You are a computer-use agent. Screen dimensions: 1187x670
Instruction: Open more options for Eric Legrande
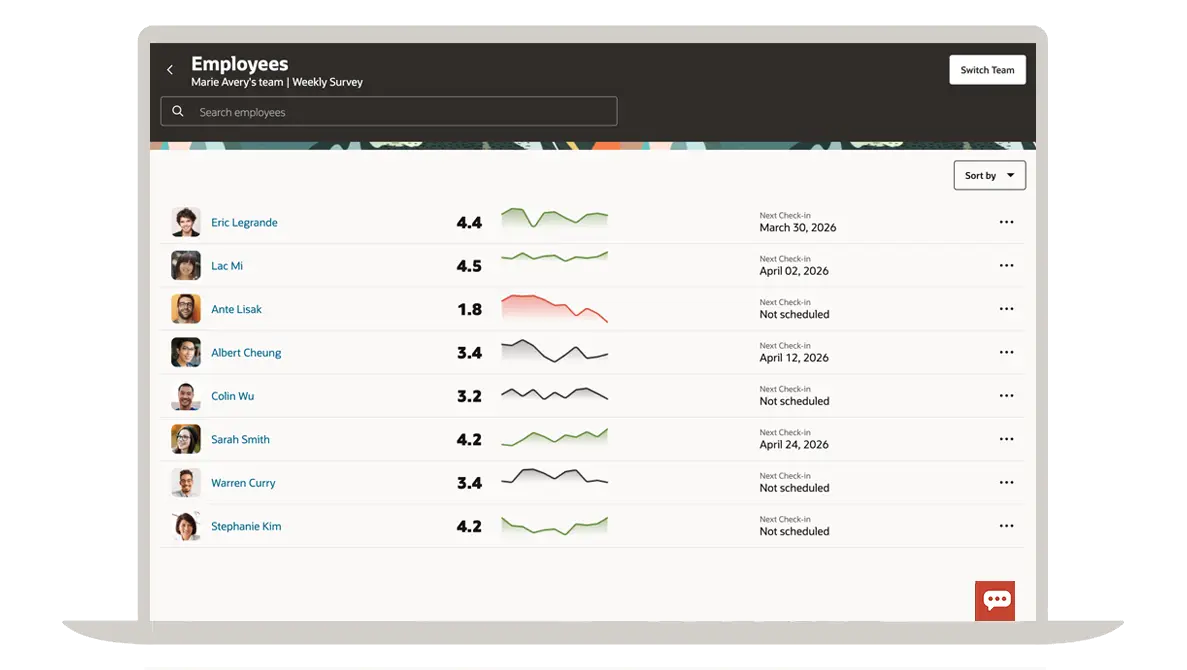(1006, 222)
